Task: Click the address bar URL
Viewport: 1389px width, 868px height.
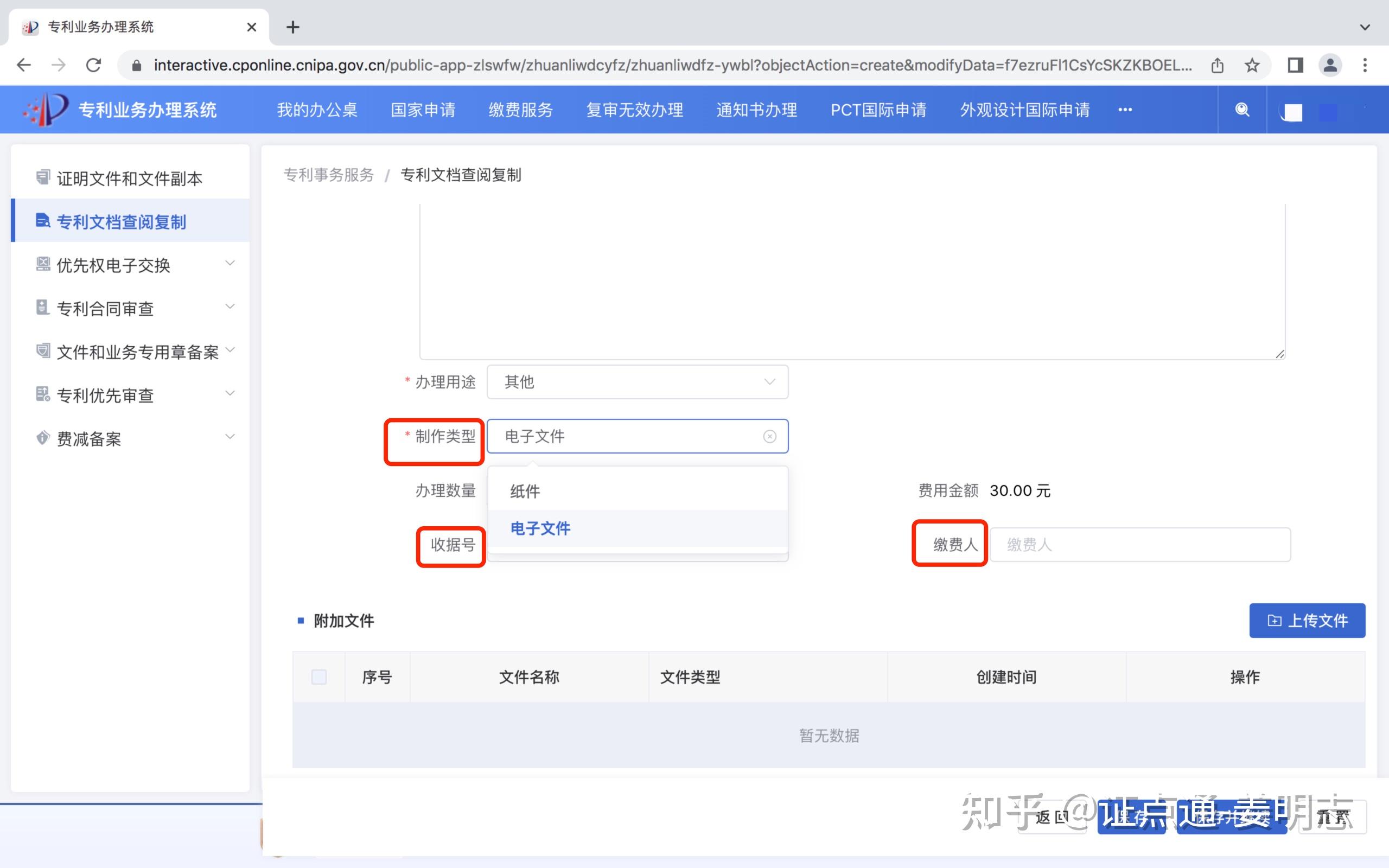Action: coord(673,66)
